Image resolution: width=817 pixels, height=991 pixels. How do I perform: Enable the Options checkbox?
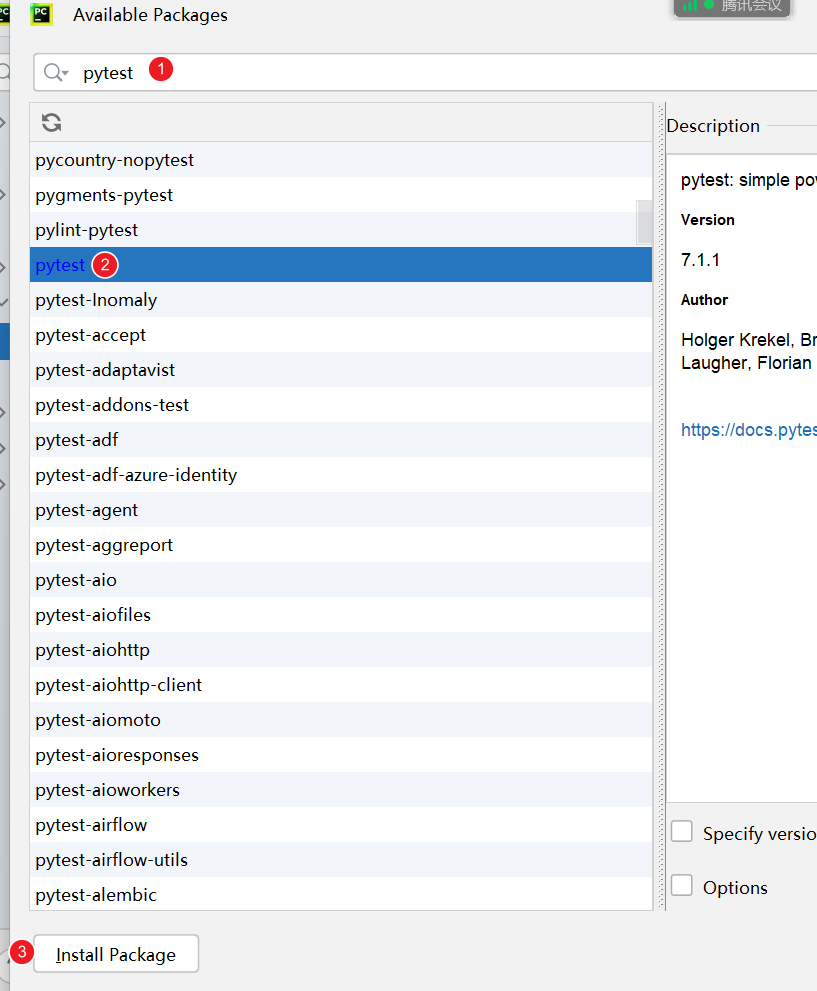coord(682,885)
